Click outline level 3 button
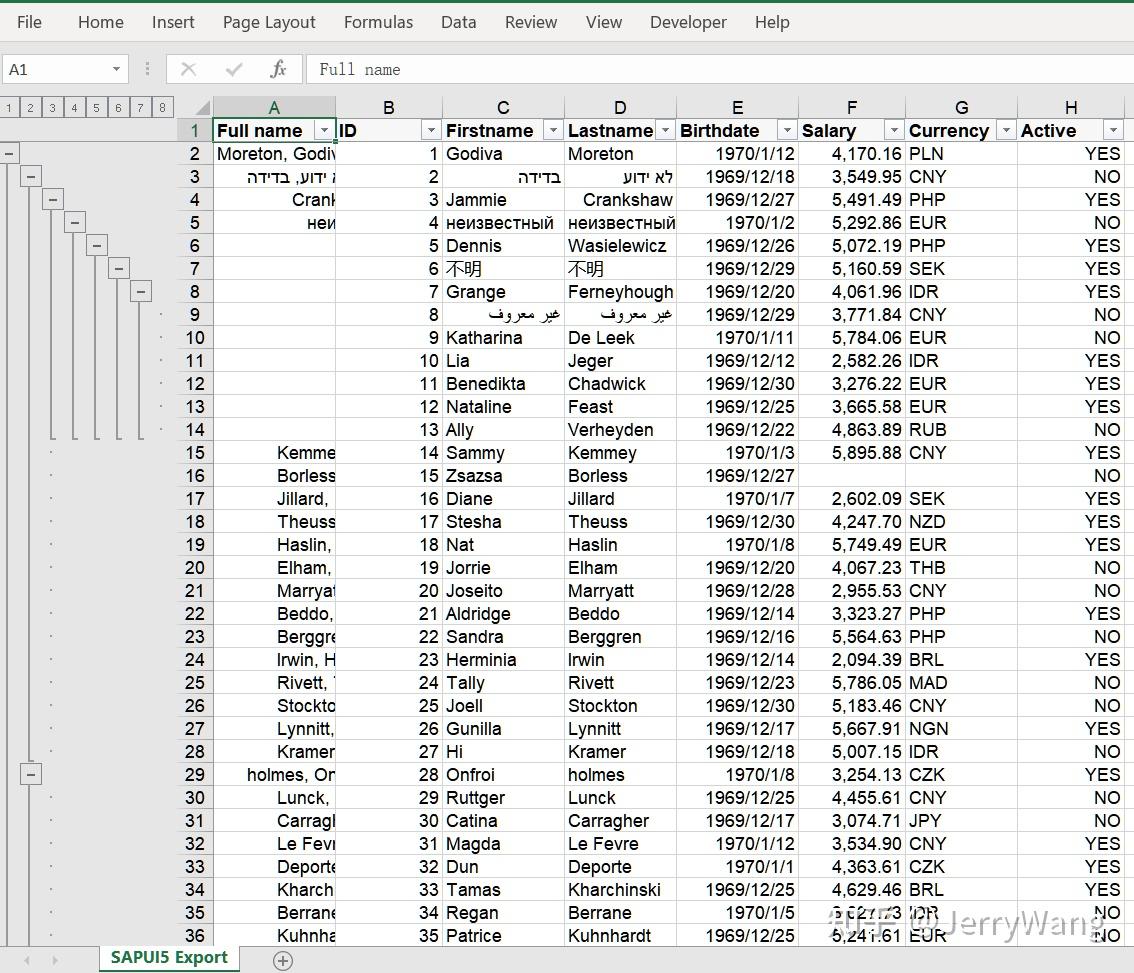 (53, 107)
